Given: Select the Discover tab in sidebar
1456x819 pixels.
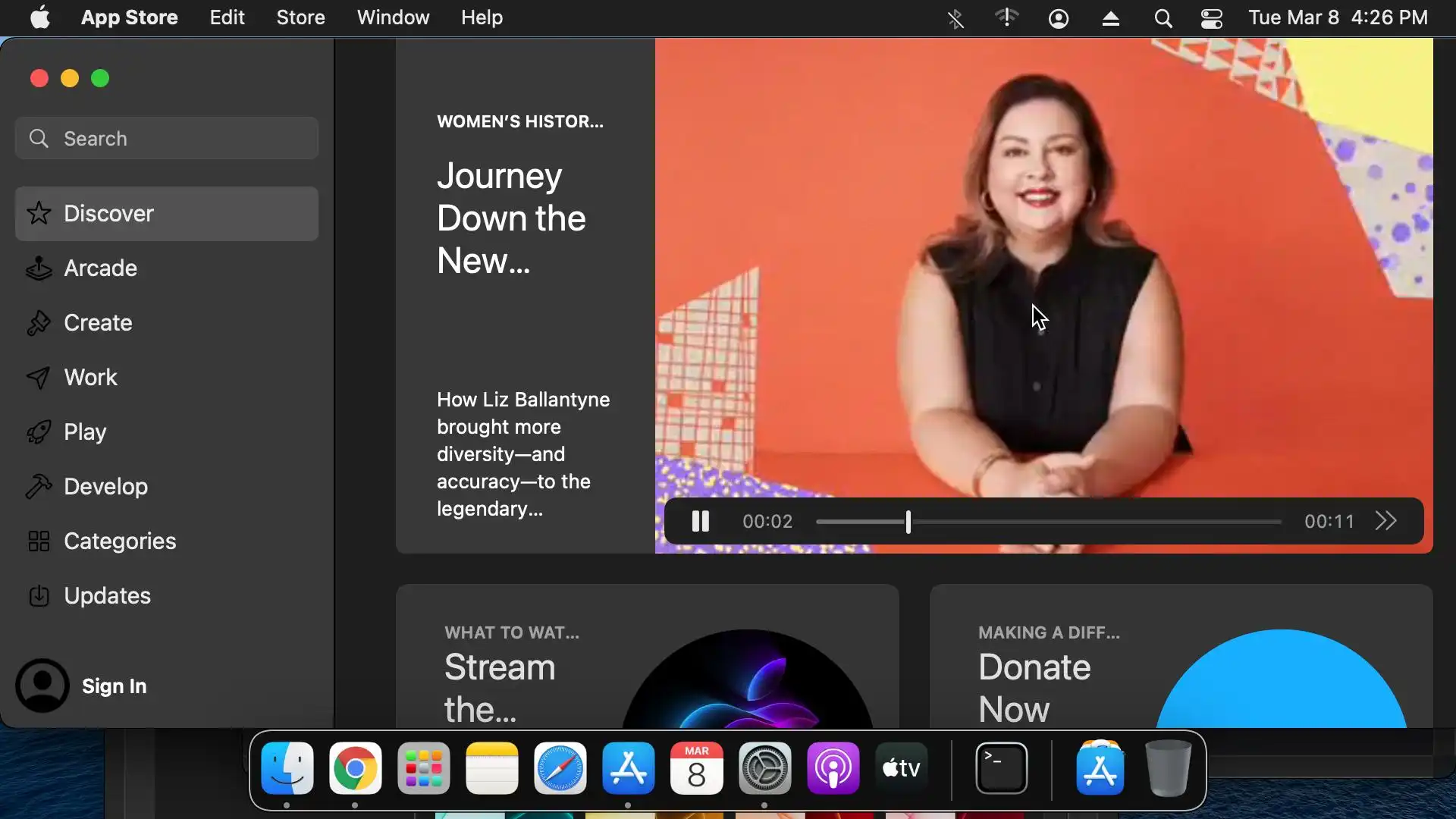Looking at the screenshot, I should (108, 214).
